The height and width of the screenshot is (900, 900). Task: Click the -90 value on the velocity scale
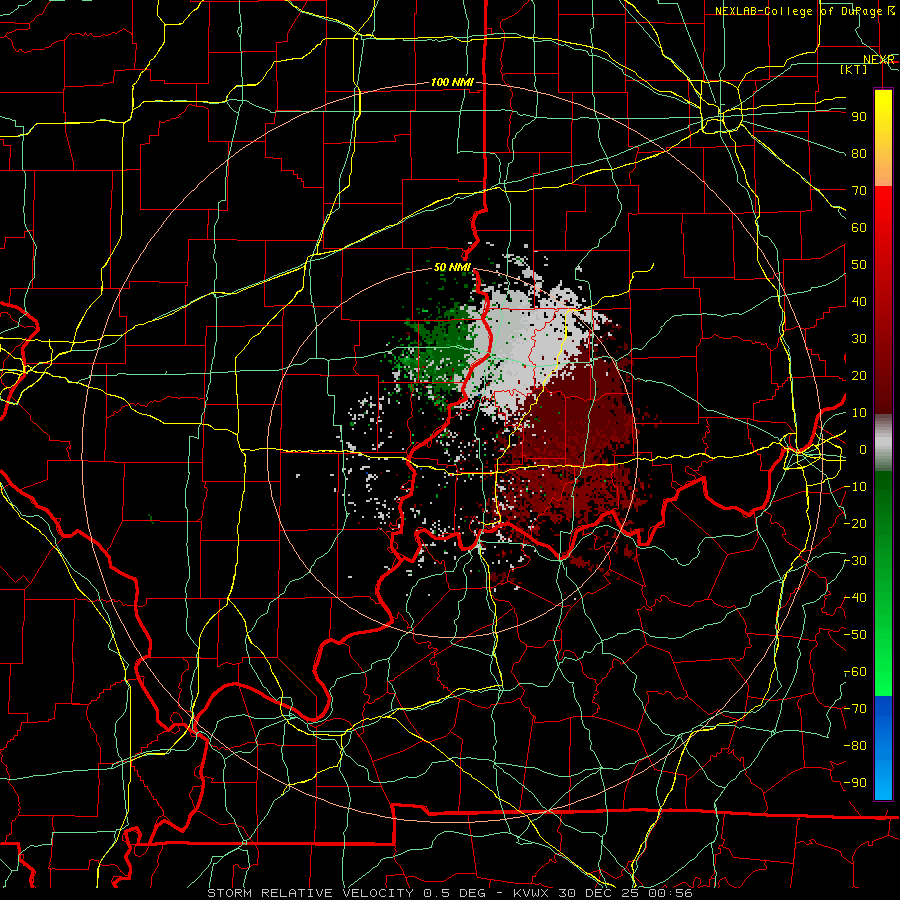tap(856, 783)
